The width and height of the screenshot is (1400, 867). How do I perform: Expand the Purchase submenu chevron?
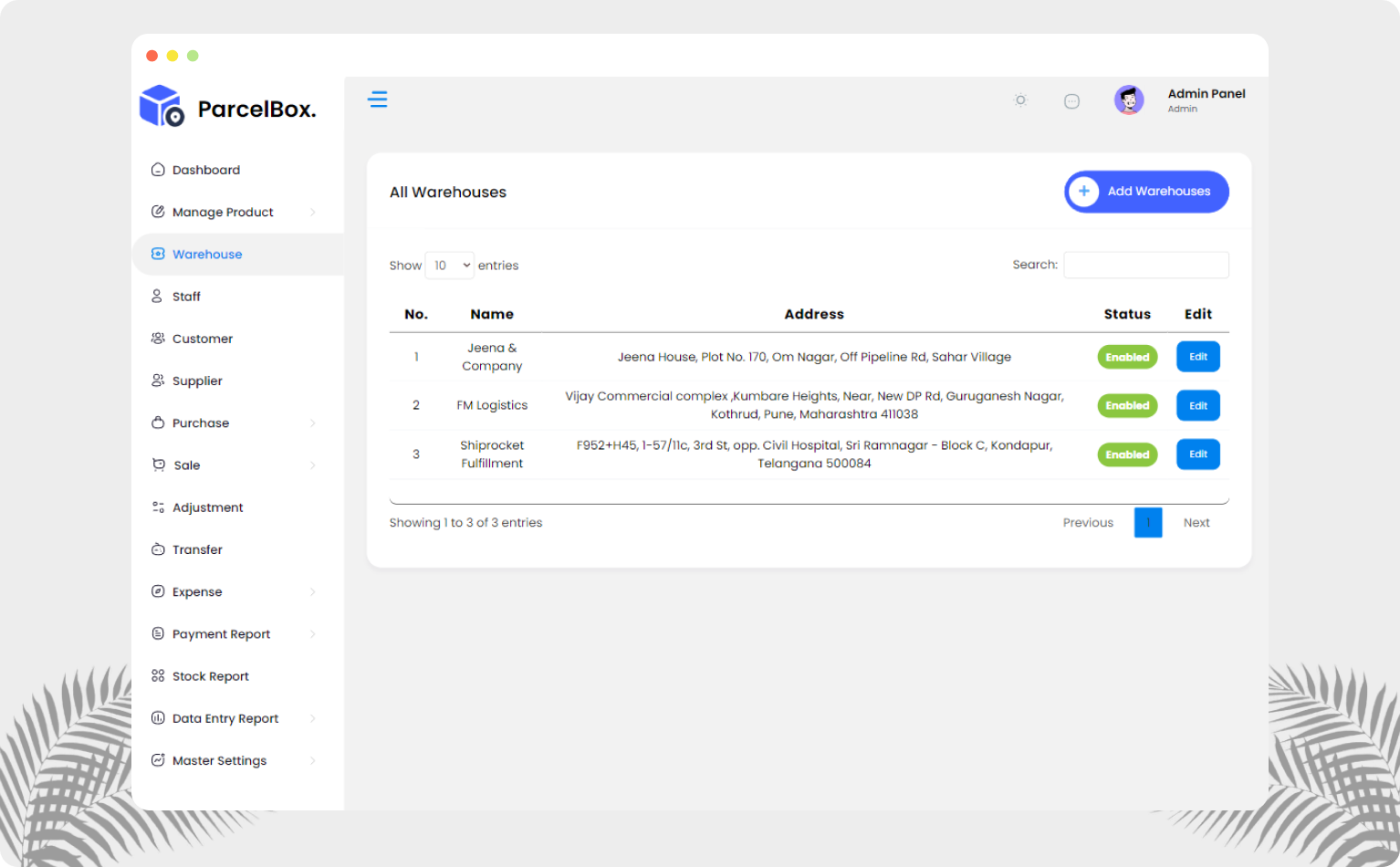point(314,423)
